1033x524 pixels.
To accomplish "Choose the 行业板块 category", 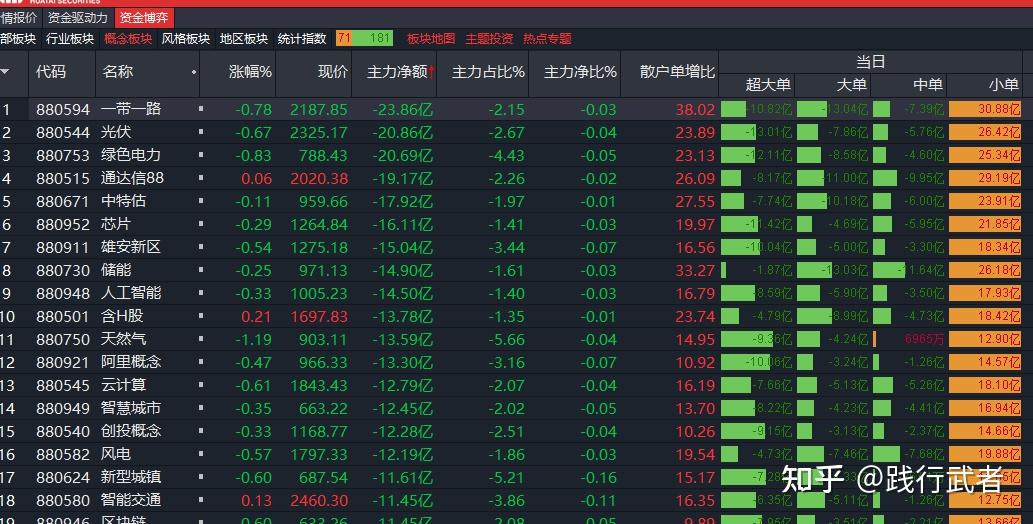I will pos(70,39).
